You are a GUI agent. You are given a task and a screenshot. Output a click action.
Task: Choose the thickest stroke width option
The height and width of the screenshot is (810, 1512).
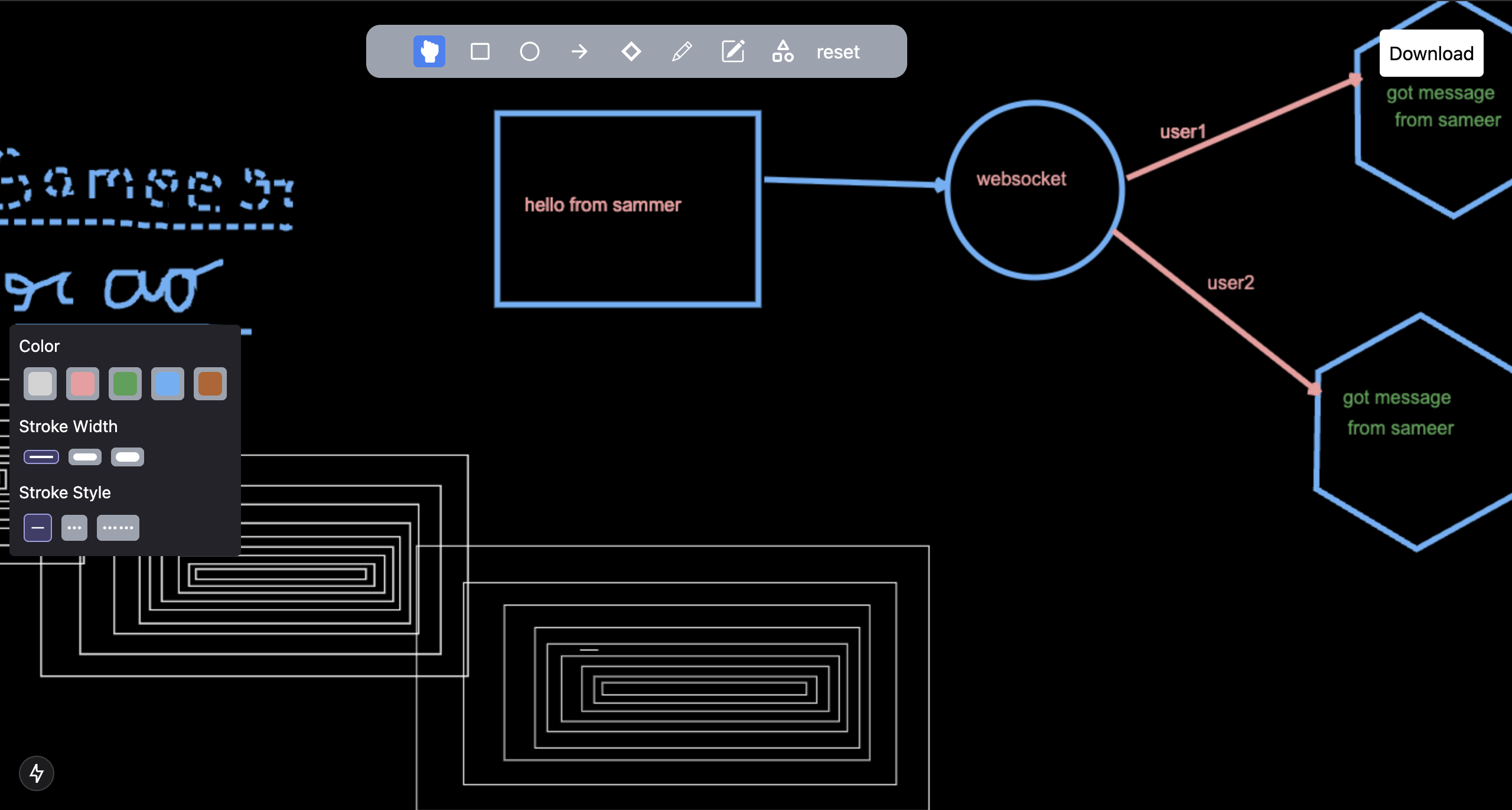128,457
